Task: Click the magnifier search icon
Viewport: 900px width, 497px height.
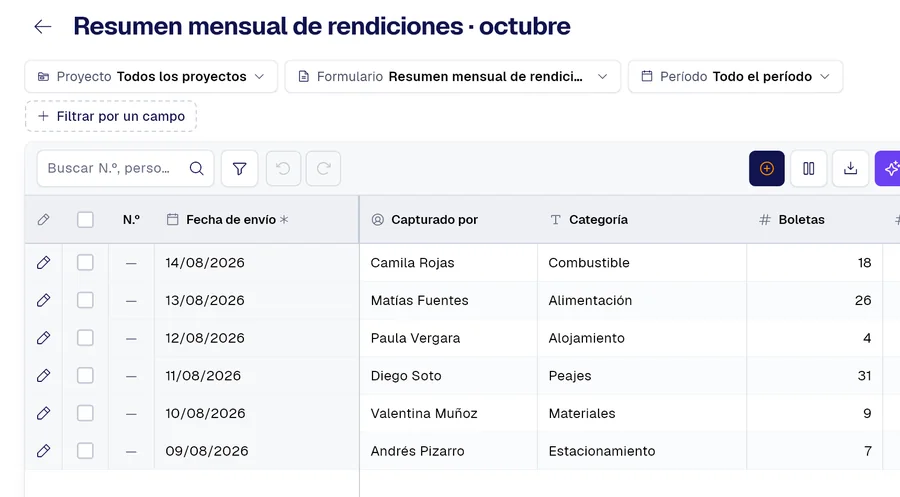Action: (196, 168)
